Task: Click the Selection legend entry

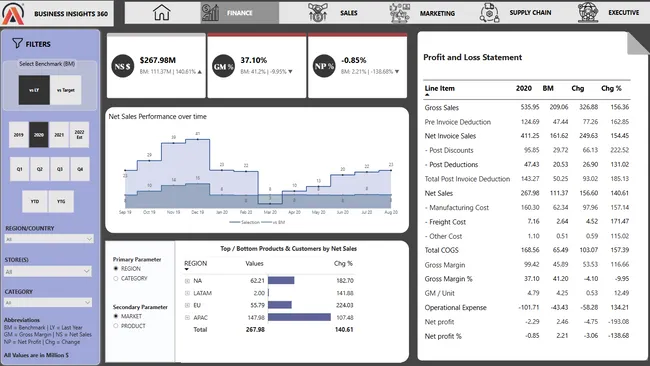Action: pyautogui.click(x=245, y=223)
